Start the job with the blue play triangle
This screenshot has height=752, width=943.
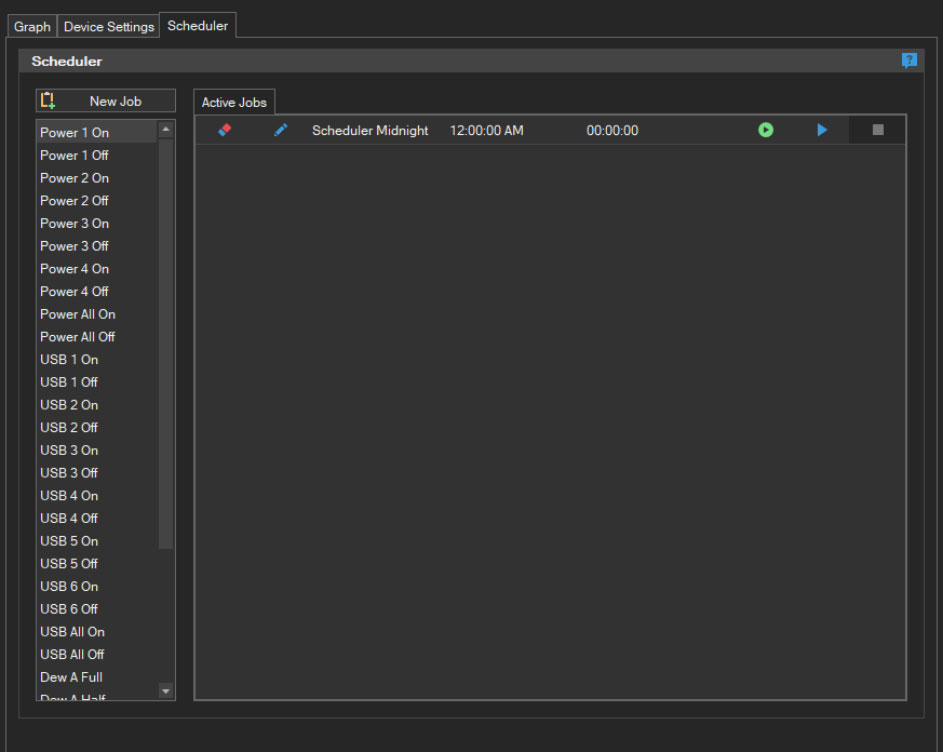(822, 130)
